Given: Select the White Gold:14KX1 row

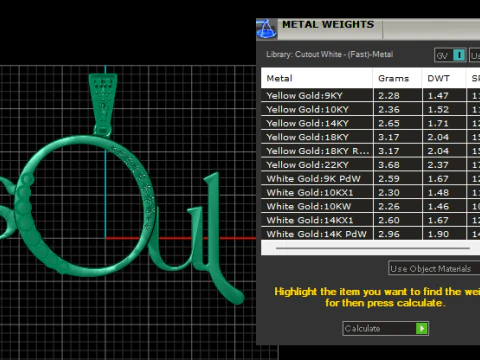Looking at the screenshot, I should 370,220.
